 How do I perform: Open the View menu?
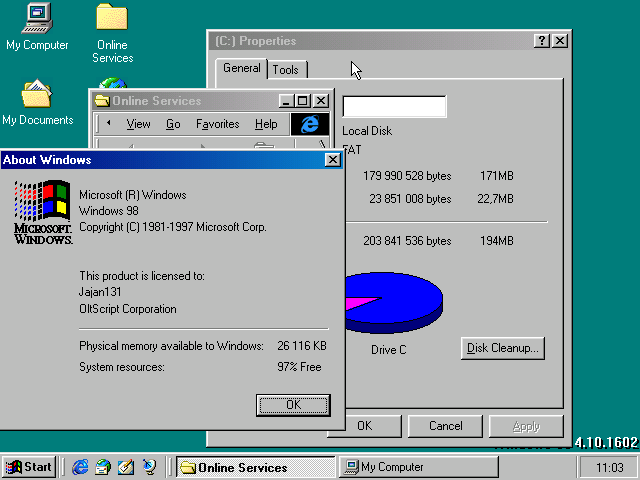click(138, 124)
